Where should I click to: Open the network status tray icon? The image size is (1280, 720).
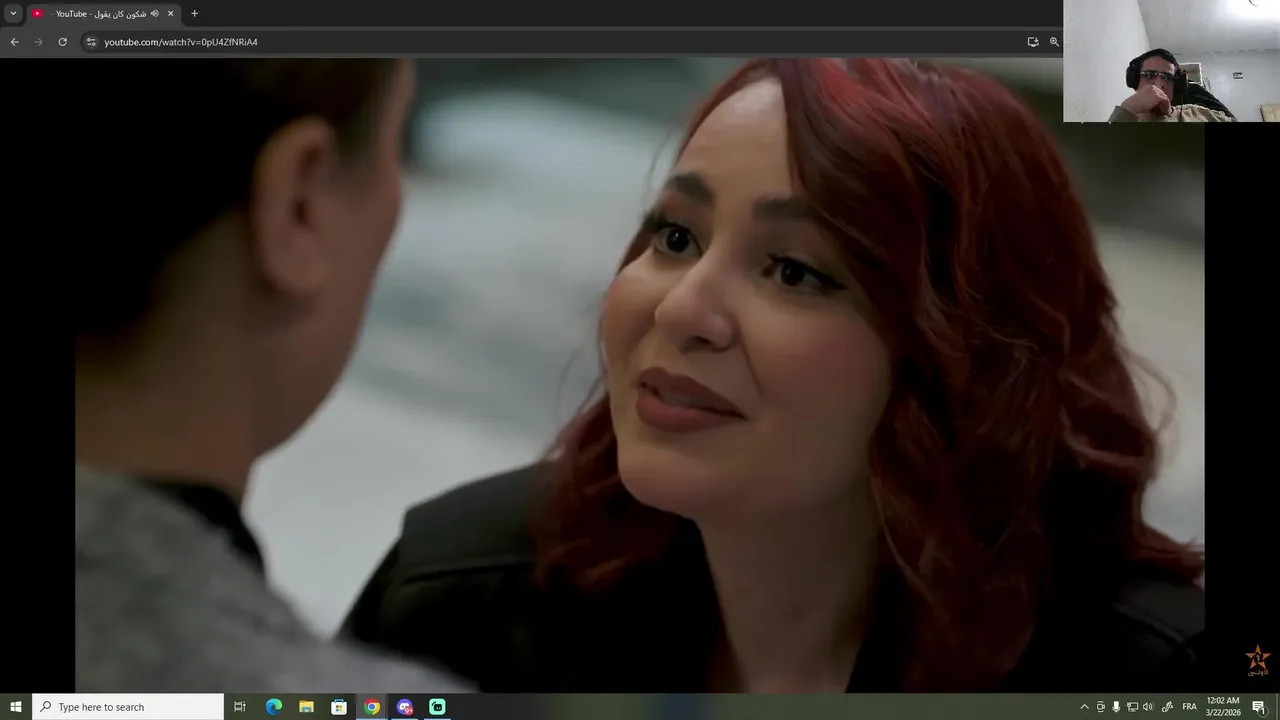click(1132, 707)
